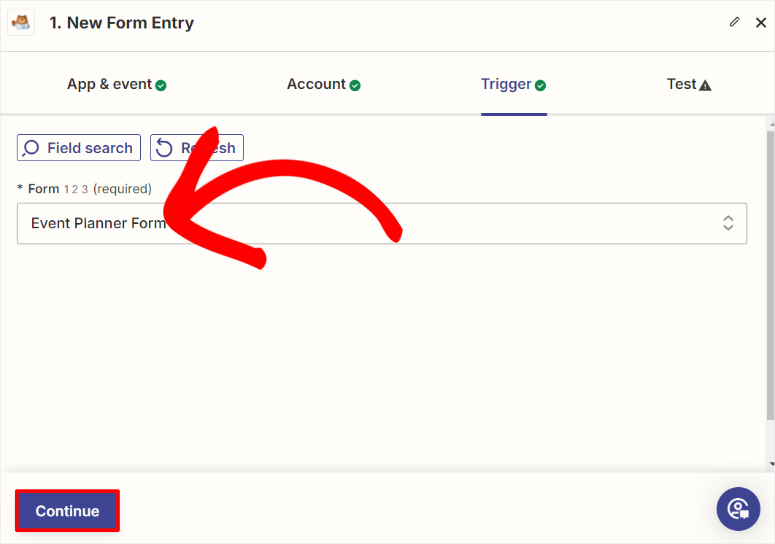Click the 'Form 1 2 3 (required)' label

(x=85, y=189)
